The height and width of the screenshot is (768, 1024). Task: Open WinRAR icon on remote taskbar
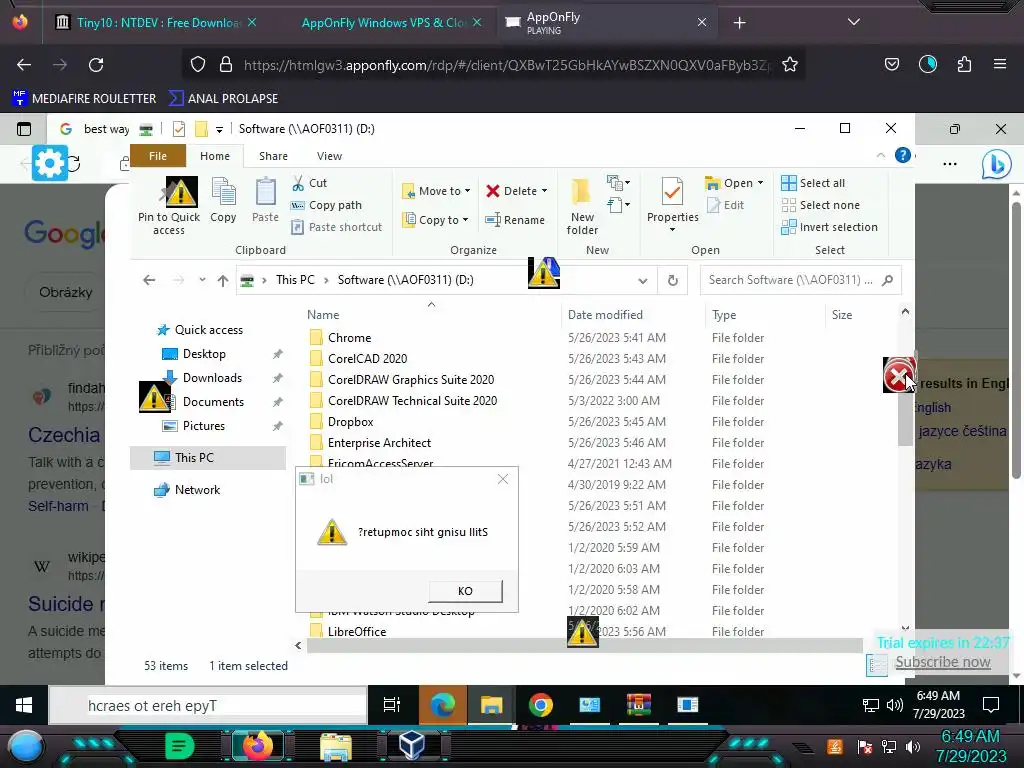point(638,705)
